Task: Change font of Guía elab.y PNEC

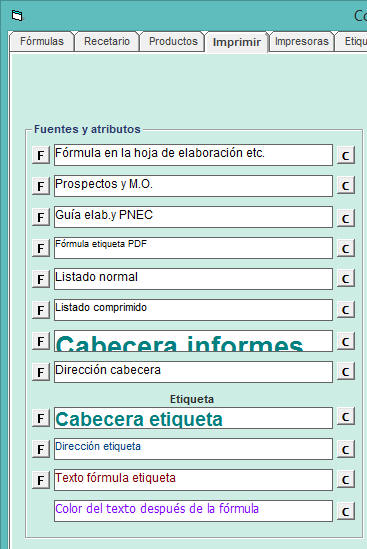Action: [x=41, y=217]
